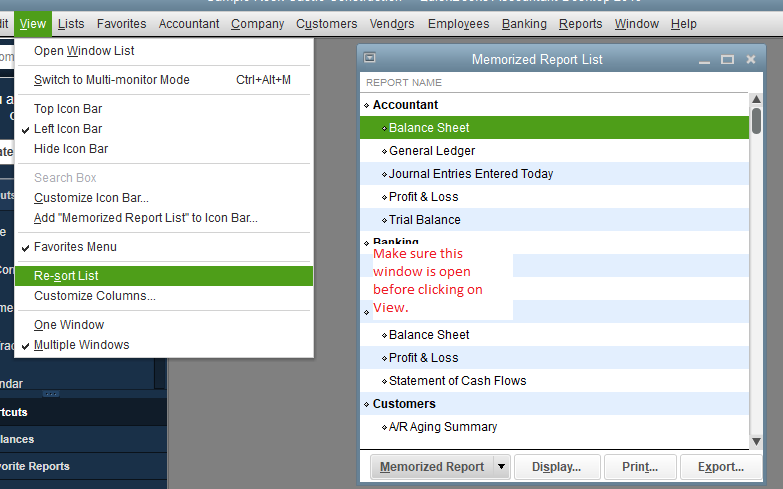Click Customize Icon Bar... entry
783x489 pixels.
point(164,198)
